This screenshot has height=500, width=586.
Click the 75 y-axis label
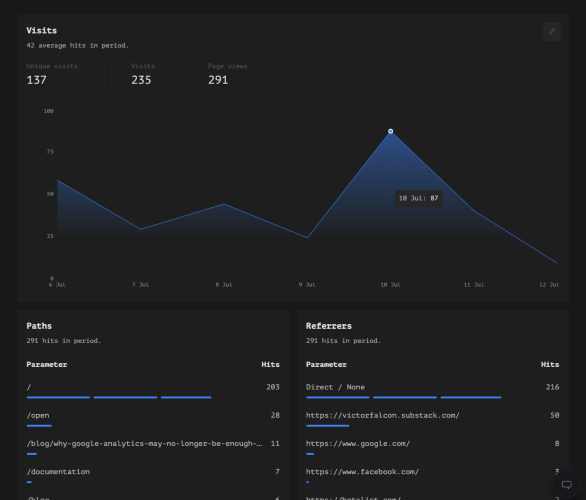[x=50, y=151]
